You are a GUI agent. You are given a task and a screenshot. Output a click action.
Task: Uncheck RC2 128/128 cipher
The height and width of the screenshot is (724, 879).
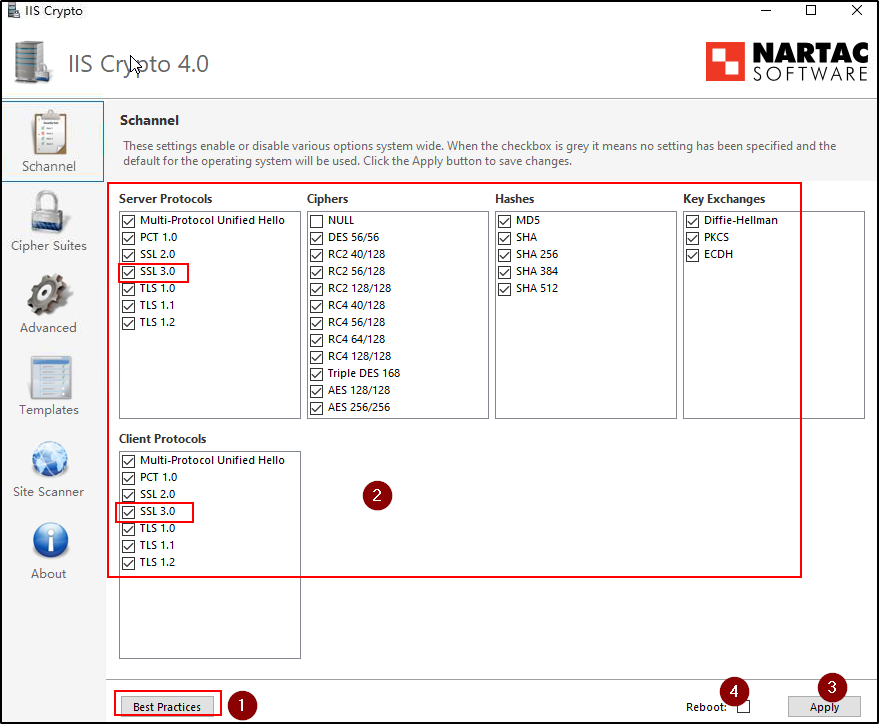[317, 289]
